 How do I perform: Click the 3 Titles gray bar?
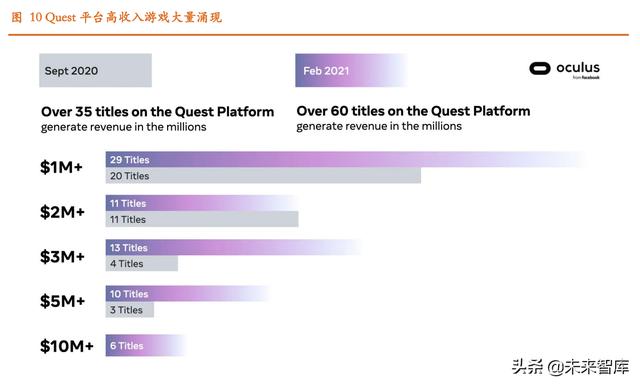[x=130, y=310]
